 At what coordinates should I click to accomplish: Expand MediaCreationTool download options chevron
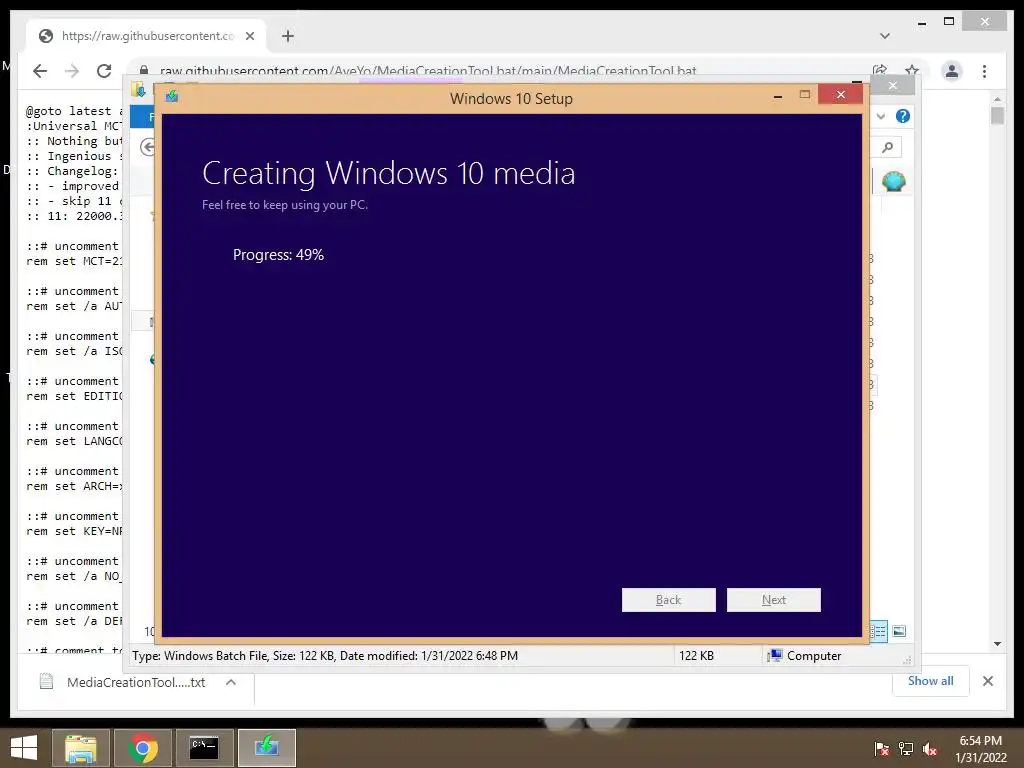click(x=231, y=682)
